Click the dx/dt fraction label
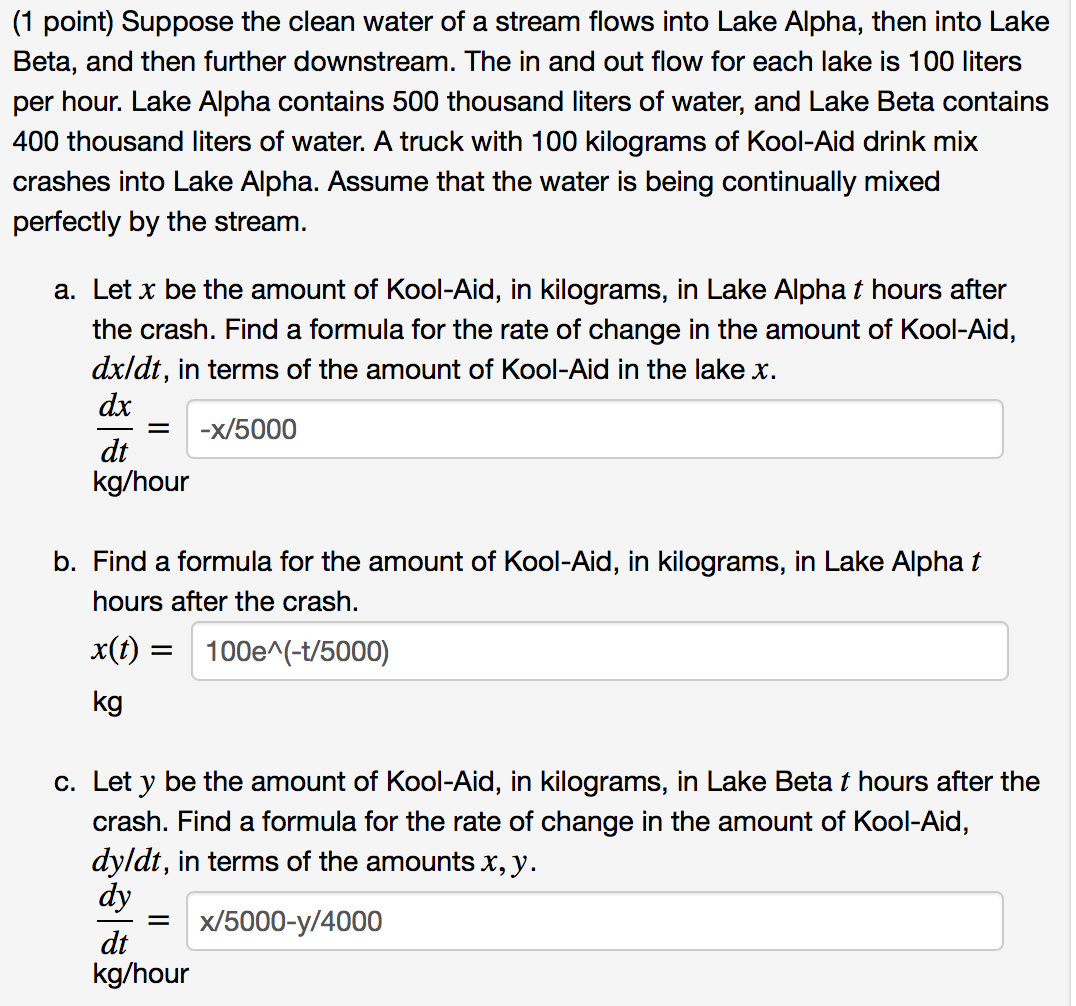 point(114,428)
